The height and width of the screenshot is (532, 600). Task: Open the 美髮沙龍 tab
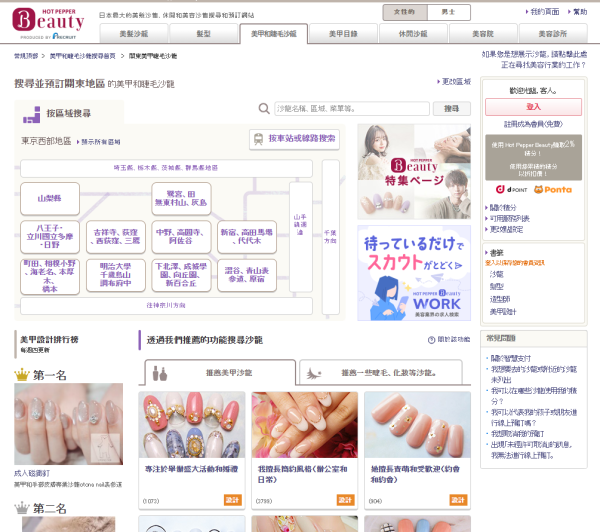(x=134, y=34)
